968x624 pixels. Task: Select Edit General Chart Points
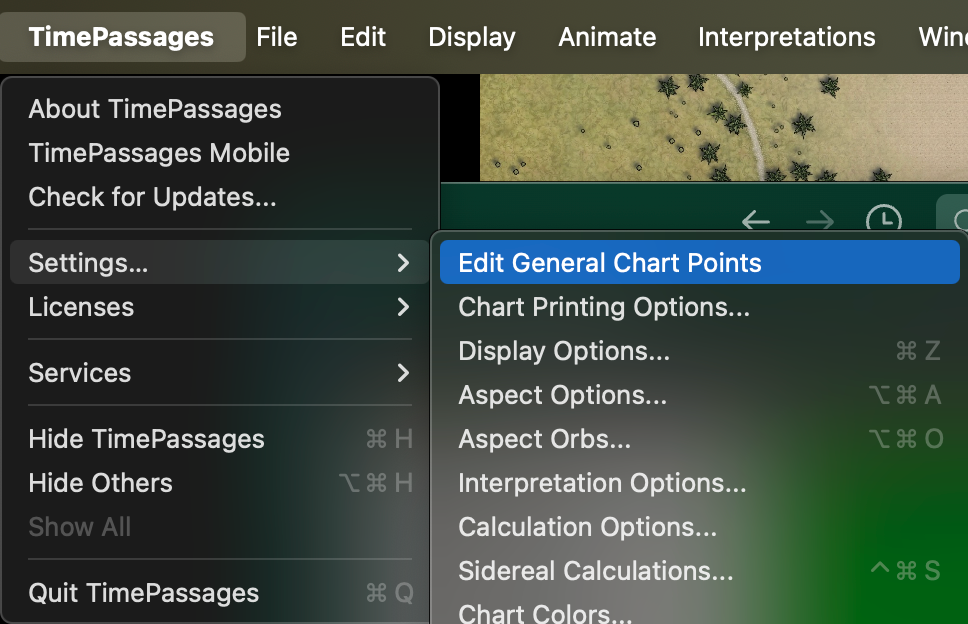coord(699,262)
